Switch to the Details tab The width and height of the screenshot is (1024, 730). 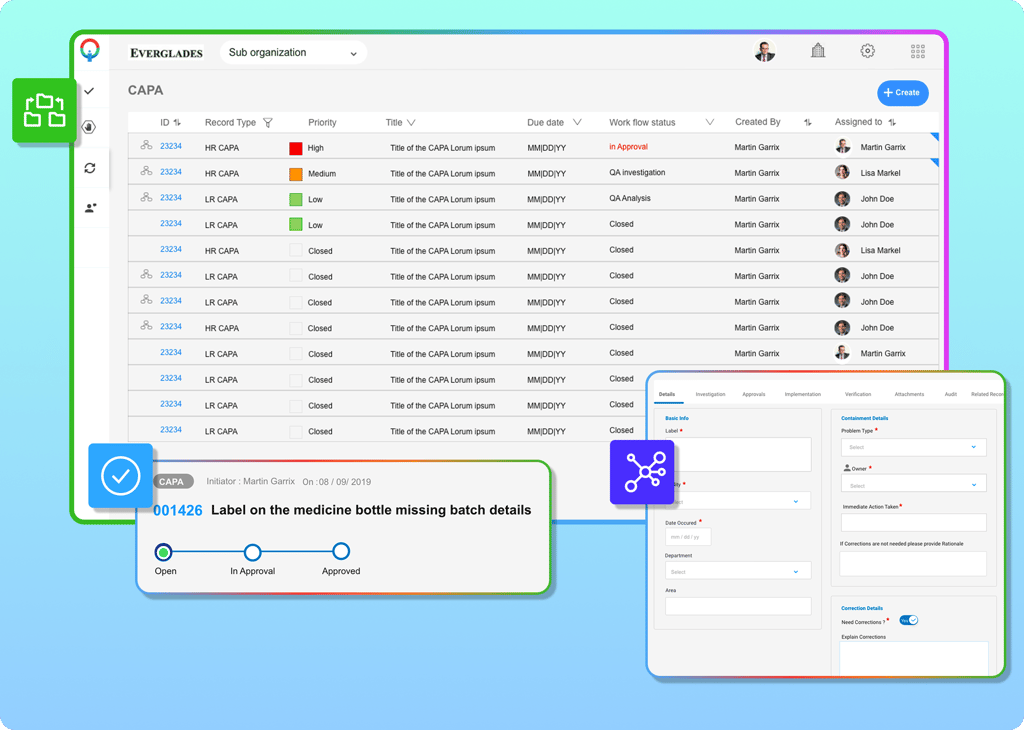(667, 394)
